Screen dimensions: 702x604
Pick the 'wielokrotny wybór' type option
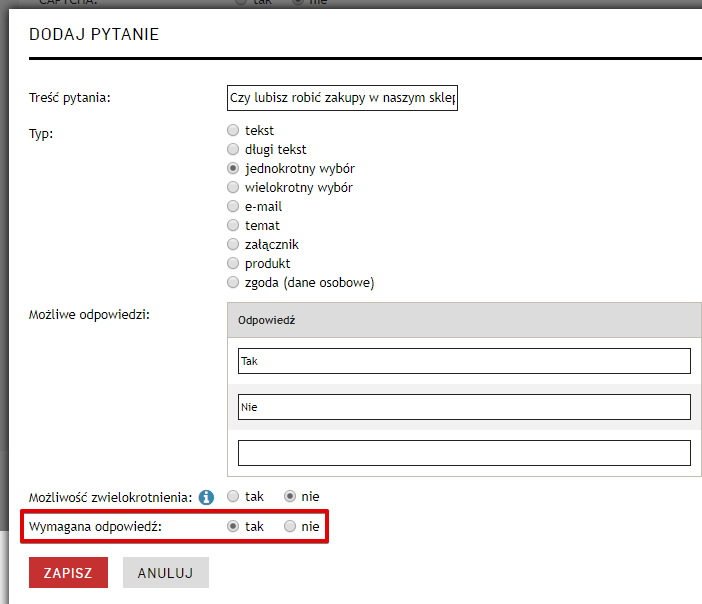tap(233, 187)
